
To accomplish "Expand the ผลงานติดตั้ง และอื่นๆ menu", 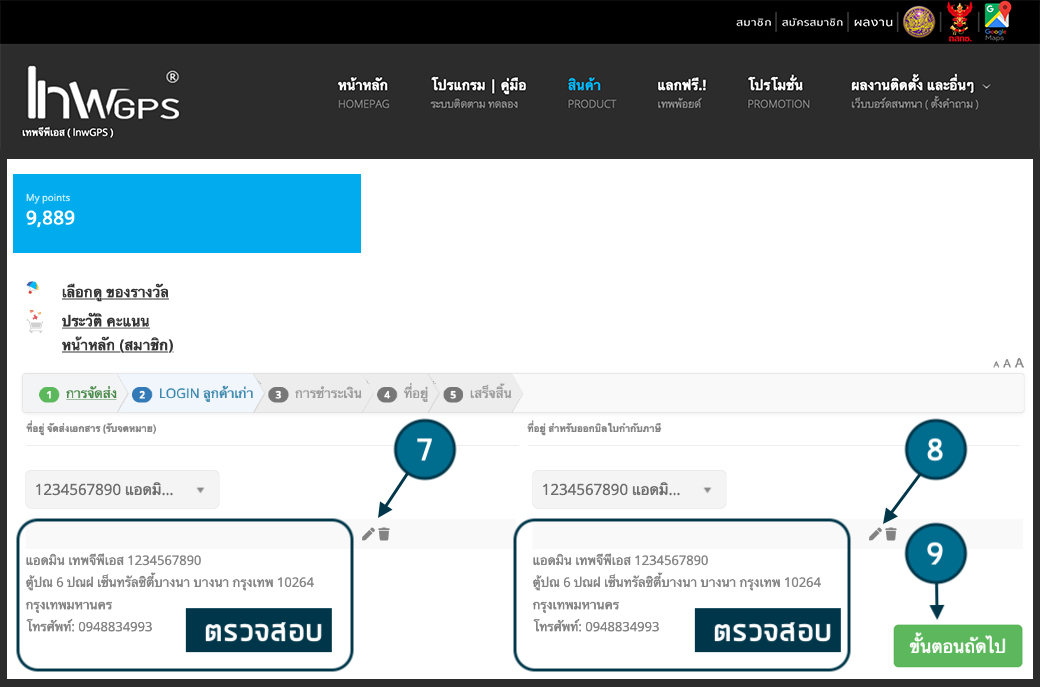I will (x=920, y=93).
